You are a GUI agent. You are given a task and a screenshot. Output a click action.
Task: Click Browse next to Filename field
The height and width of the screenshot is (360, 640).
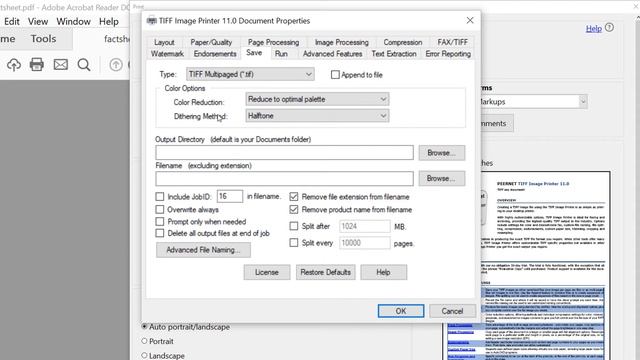click(442, 178)
